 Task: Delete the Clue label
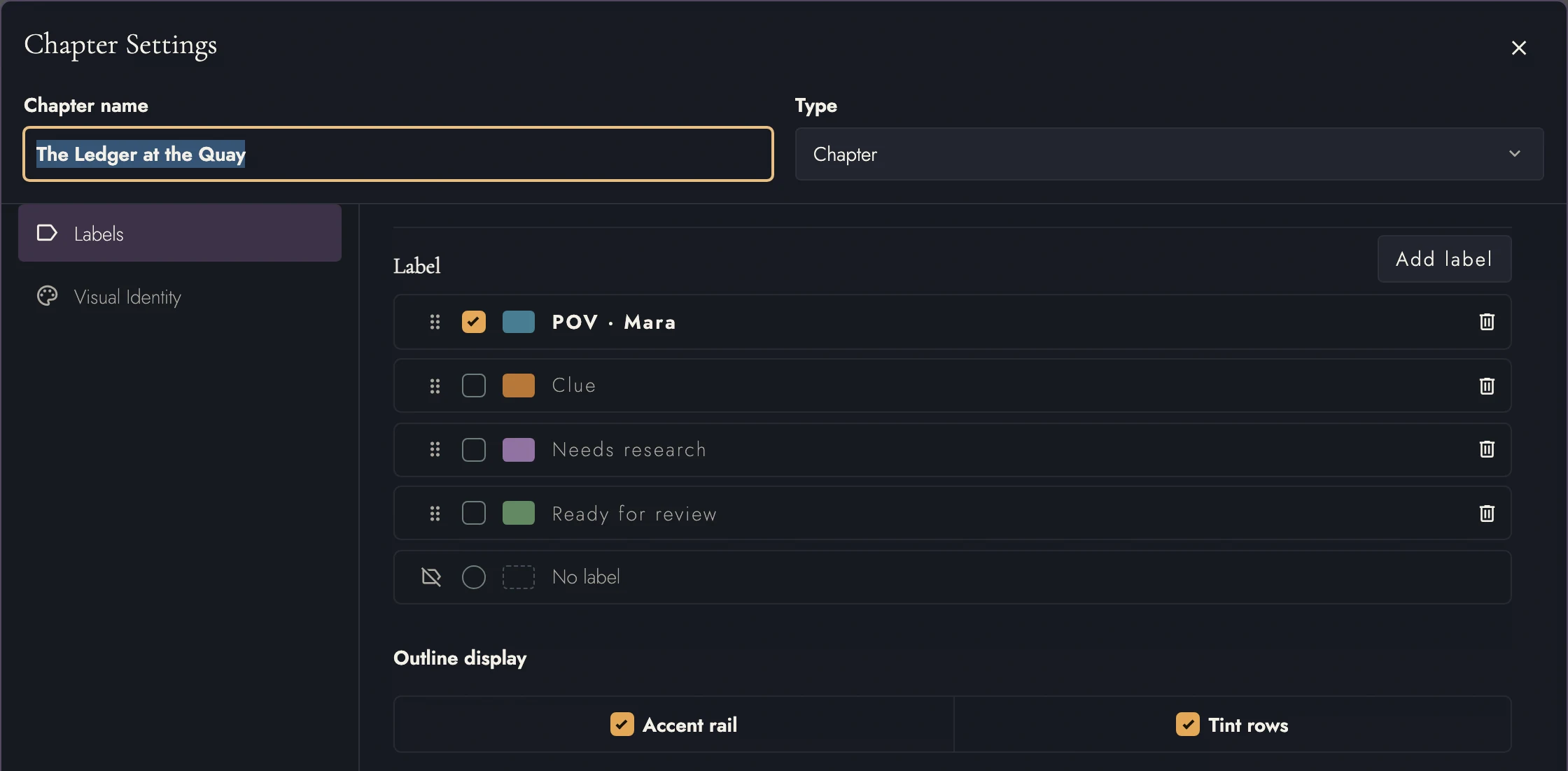pyautogui.click(x=1487, y=385)
